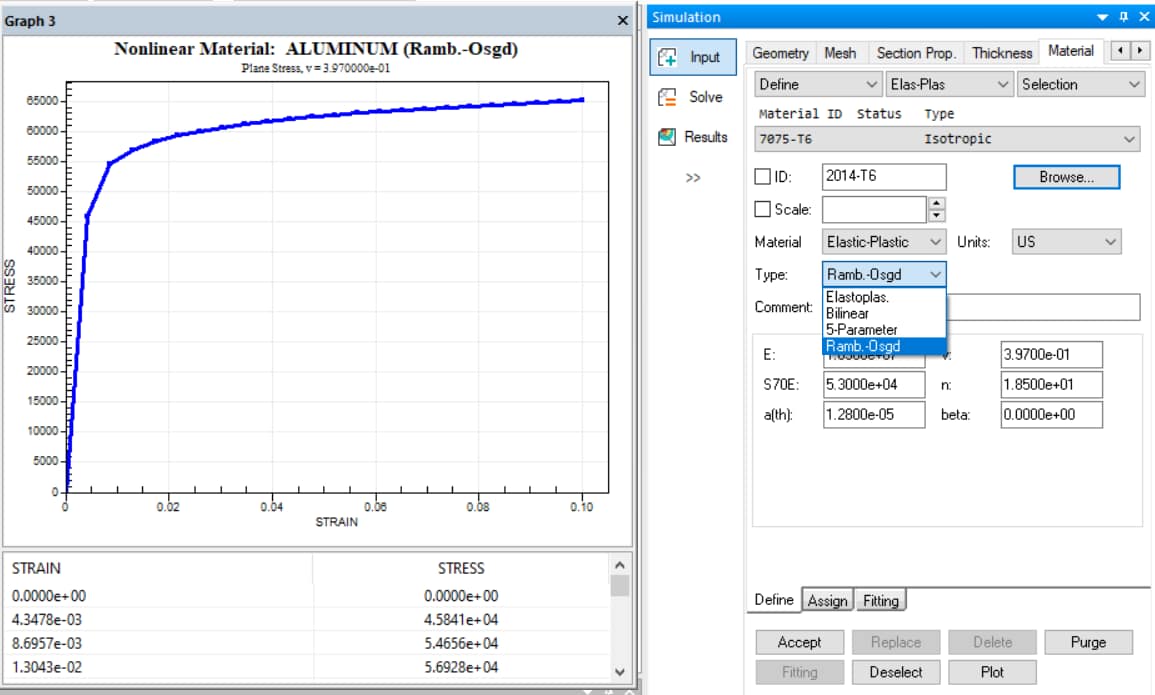Open the Units dropdown showing US

(1065, 242)
